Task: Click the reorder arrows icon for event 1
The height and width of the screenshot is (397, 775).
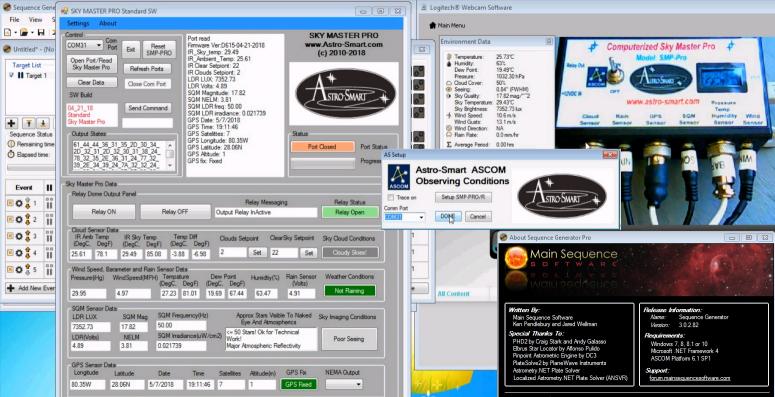Action: [x=28, y=203]
